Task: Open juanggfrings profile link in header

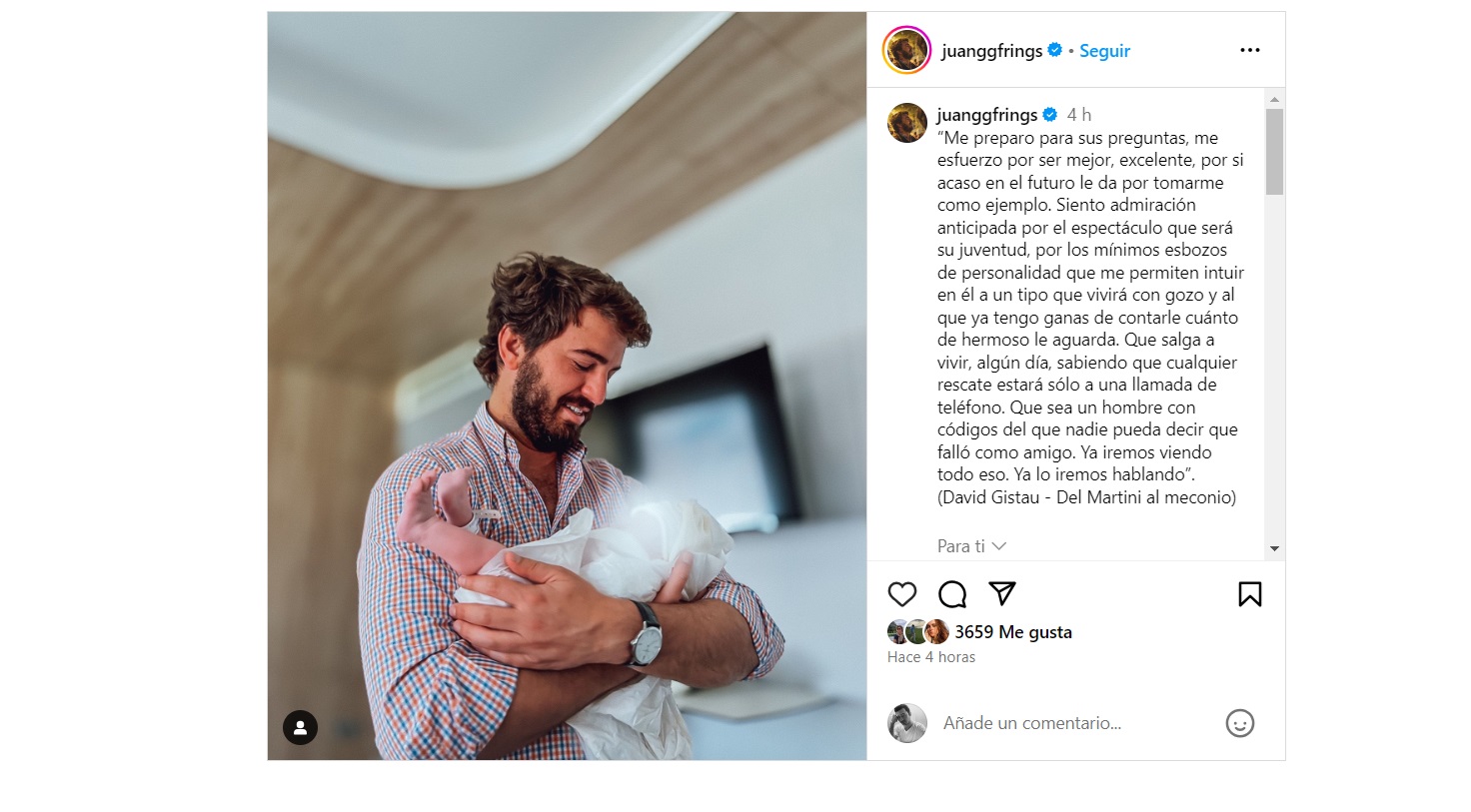Action: [991, 51]
